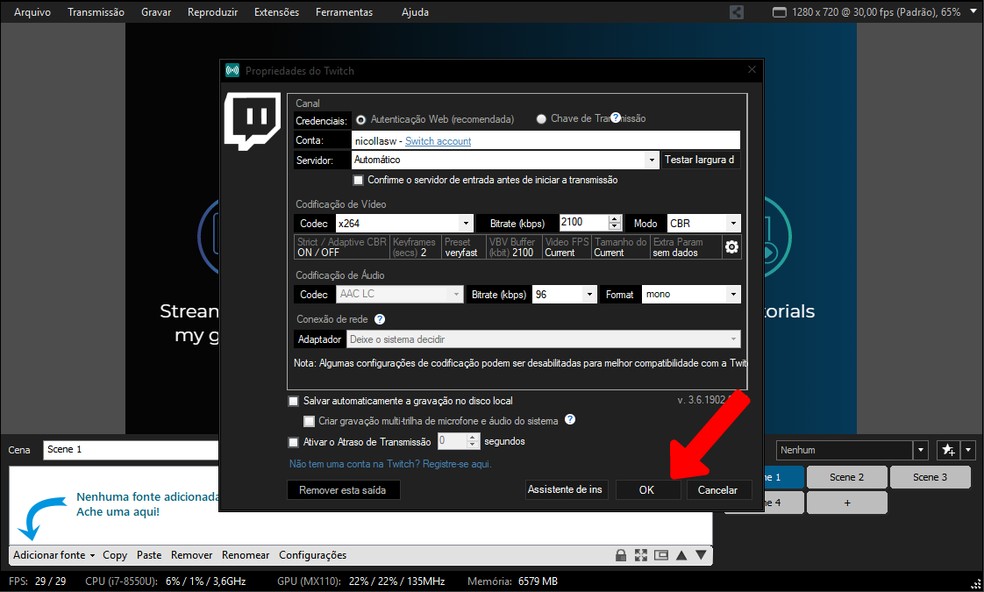Switch to Scene 3
Viewport: 984px width, 592px height.
[930, 477]
